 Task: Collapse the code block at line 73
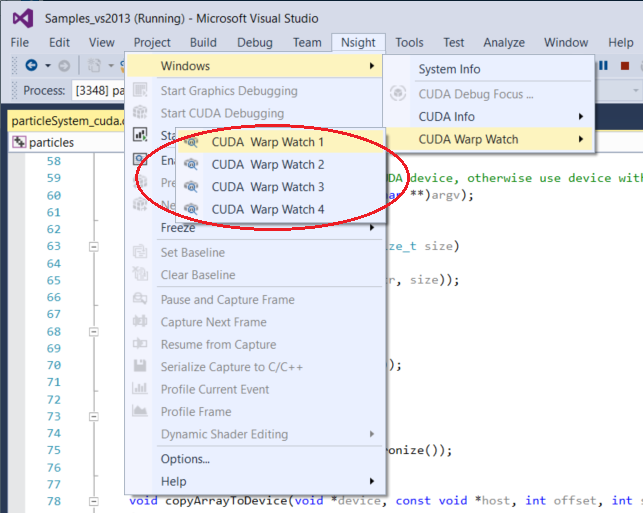94,417
